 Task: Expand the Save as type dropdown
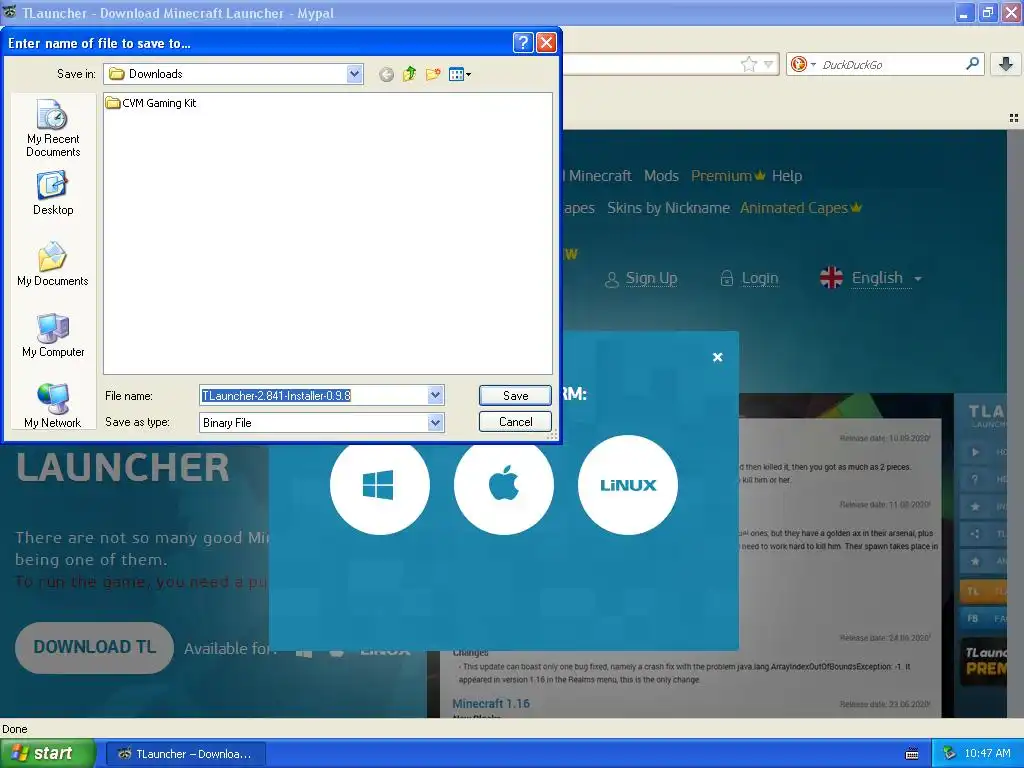tap(436, 423)
